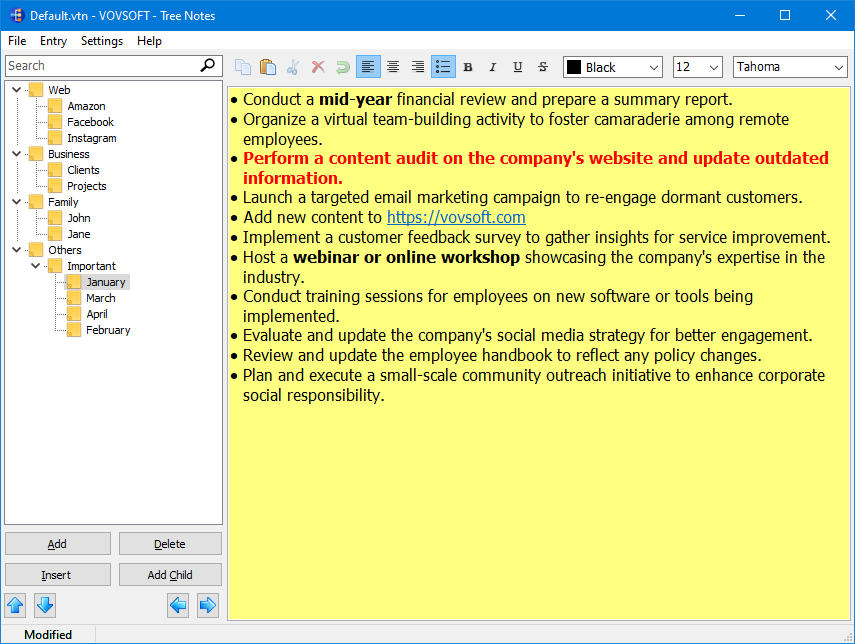The width and height of the screenshot is (855, 644).
Task: Click the Copy icon in toolbar
Action: [243, 67]
